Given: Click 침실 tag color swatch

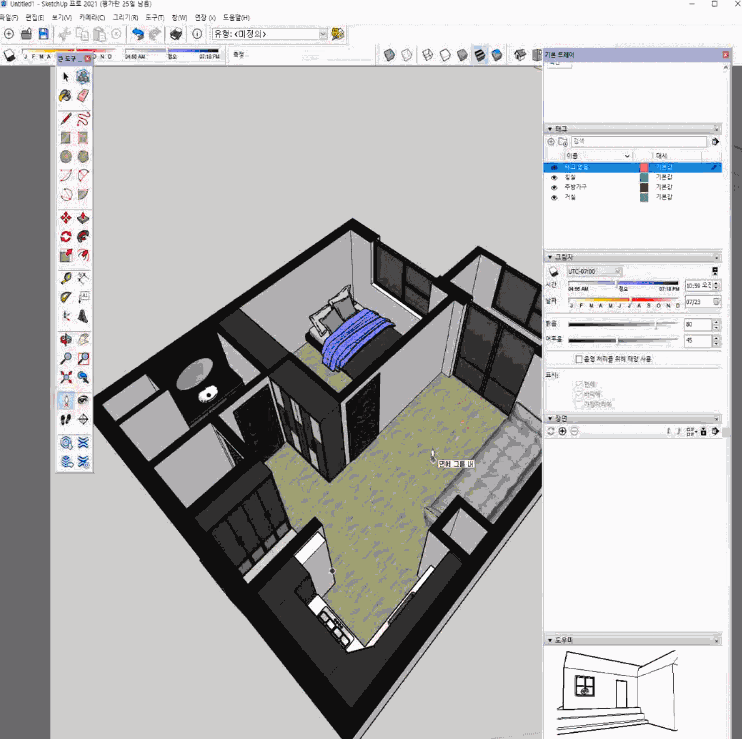Looking at the screenshot, I should (644, 177).
